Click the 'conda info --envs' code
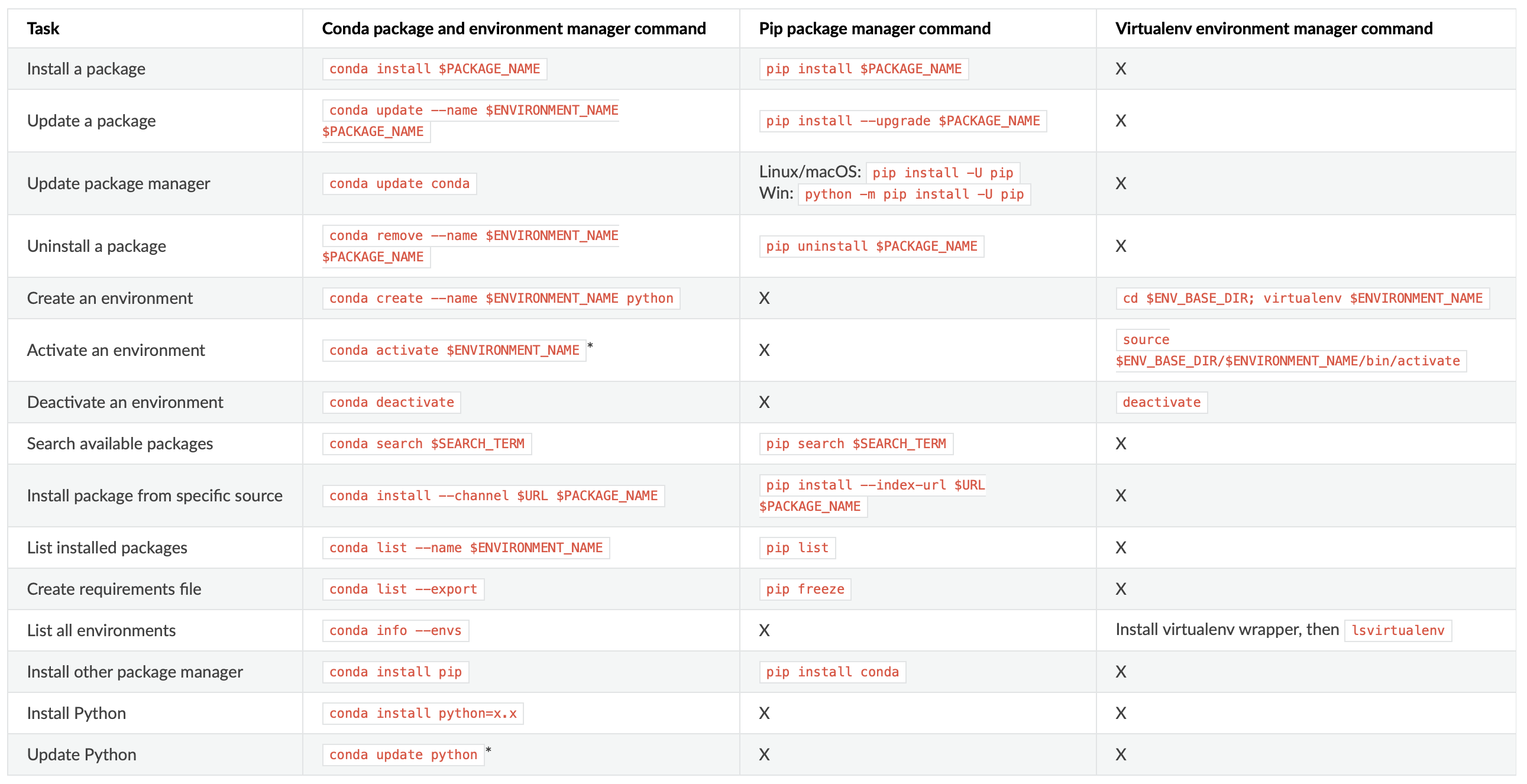Image resolution: width=1527 pixels, height=784 pixels. point(395,630)
